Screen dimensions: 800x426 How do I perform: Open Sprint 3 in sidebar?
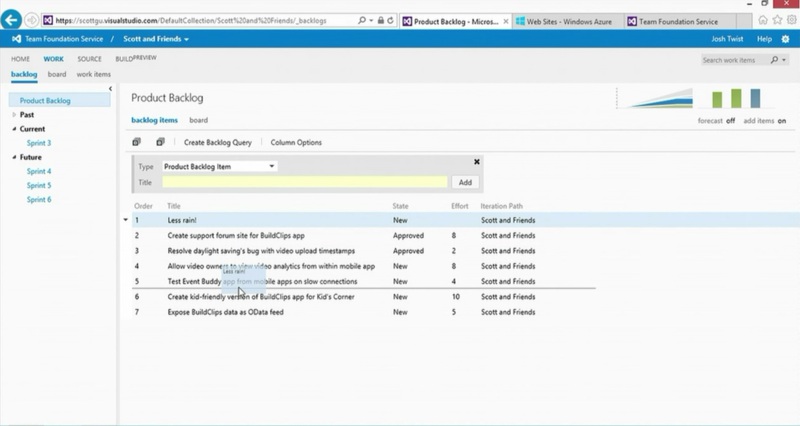[x=39, y=143]
